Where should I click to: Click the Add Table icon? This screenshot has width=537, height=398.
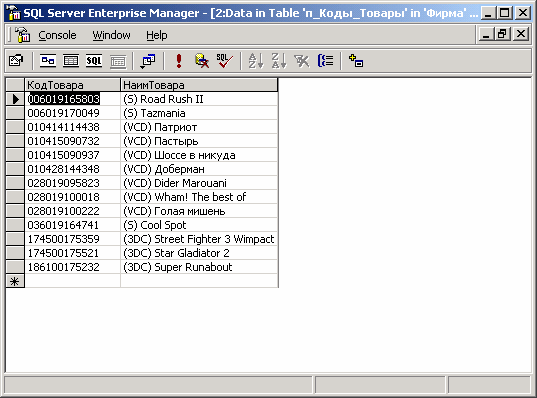pyautogui.click(x=356, y=61)
